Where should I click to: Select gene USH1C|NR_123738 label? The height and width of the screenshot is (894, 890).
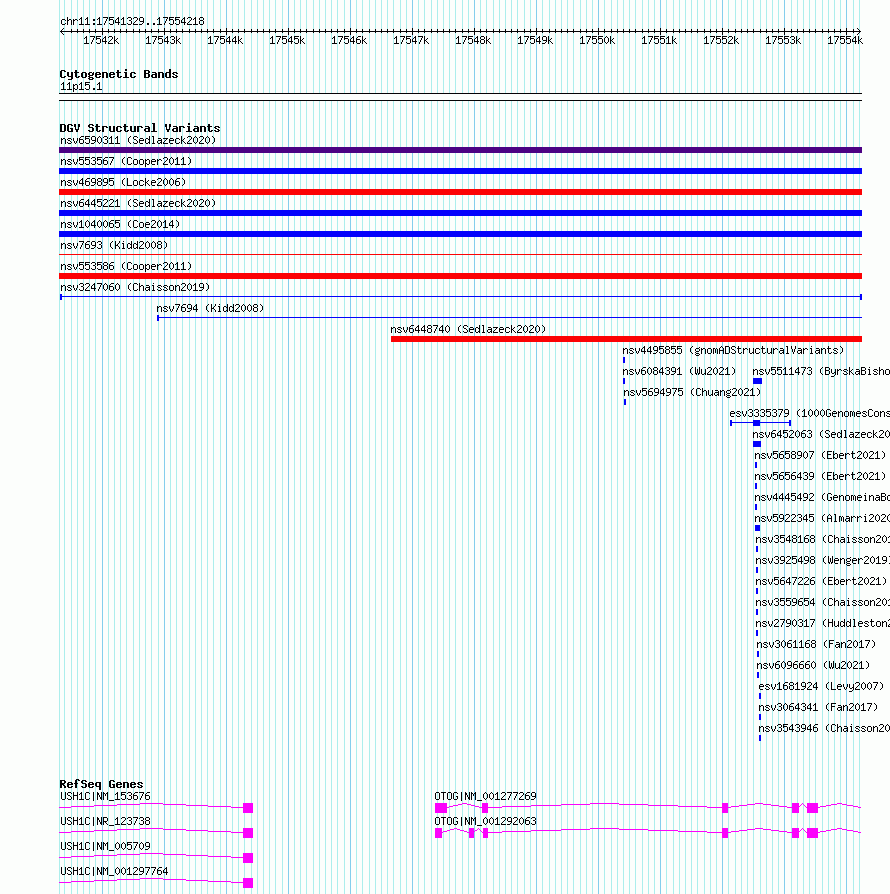(105, 822)
